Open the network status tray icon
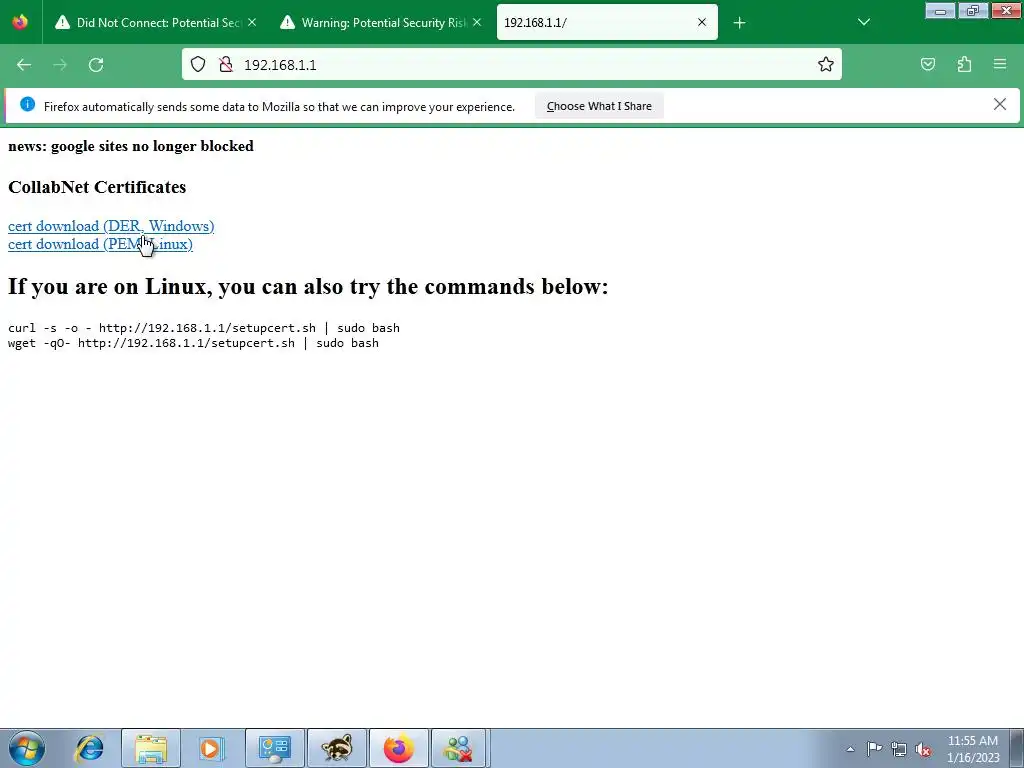This screenshot has width=1024, height=768. pos(899,749)
